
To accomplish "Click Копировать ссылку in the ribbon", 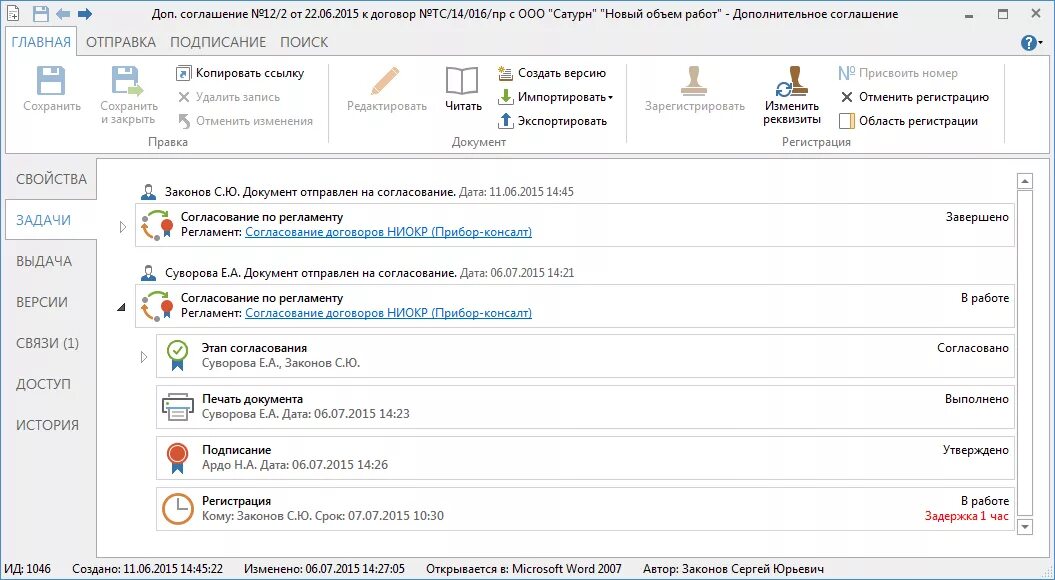I will 240,73.
